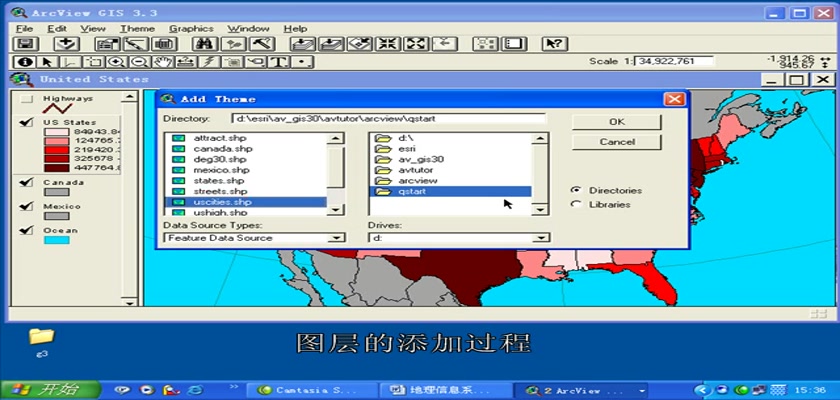Toggle the Mexico theme checkbox
840x400 pixels.
(x=26, y=207)
